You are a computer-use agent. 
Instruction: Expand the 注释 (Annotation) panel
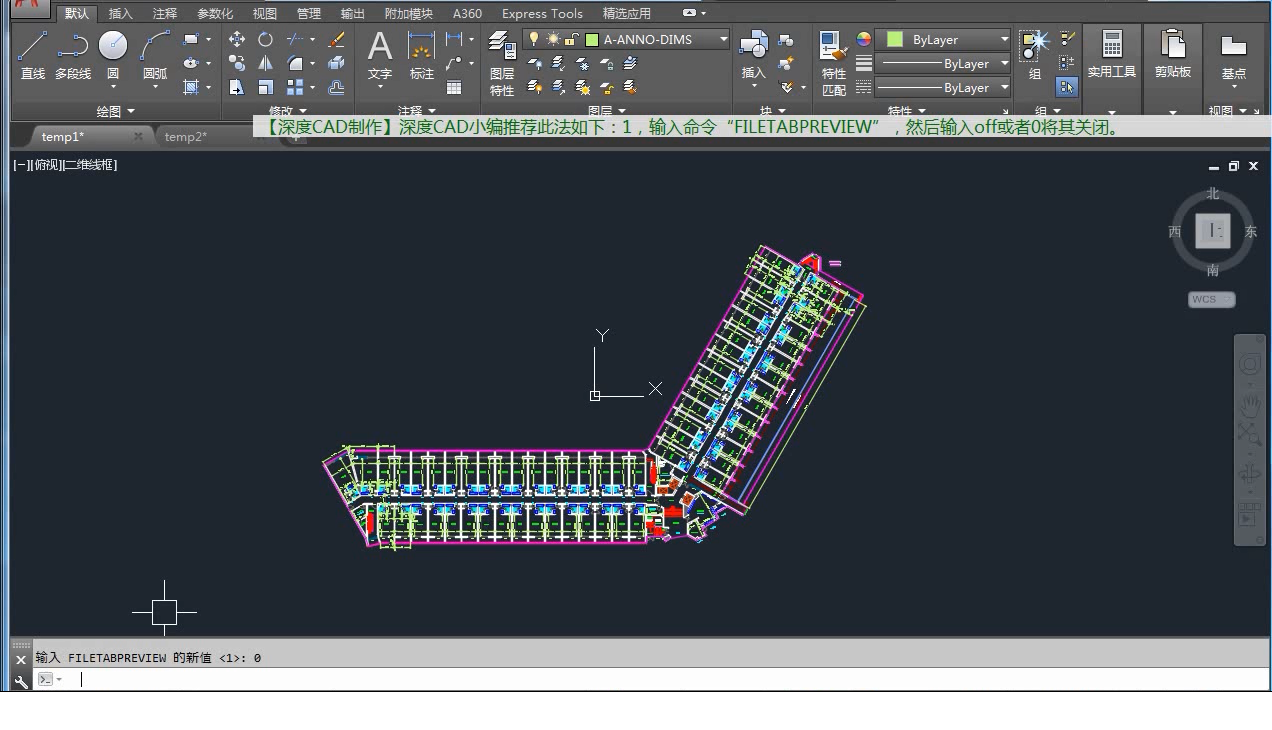[417, 111]
